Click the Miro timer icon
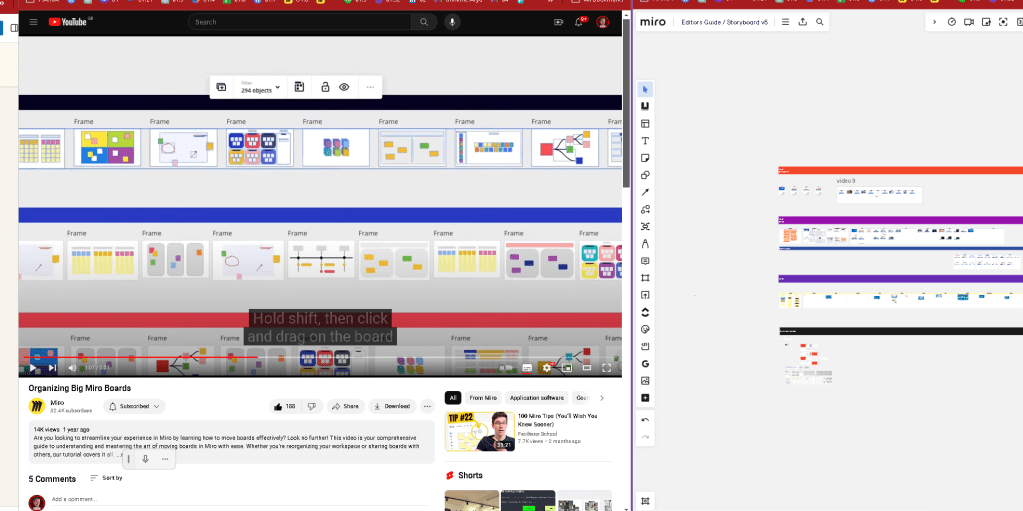This screenshot has width=1023, height=511. [x=952, y=22]
